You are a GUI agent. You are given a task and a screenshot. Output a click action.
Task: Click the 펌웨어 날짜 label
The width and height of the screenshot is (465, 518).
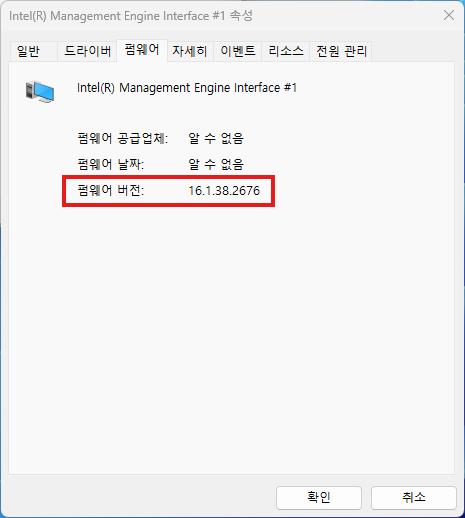pyautogui.click(x=110, y=164)
